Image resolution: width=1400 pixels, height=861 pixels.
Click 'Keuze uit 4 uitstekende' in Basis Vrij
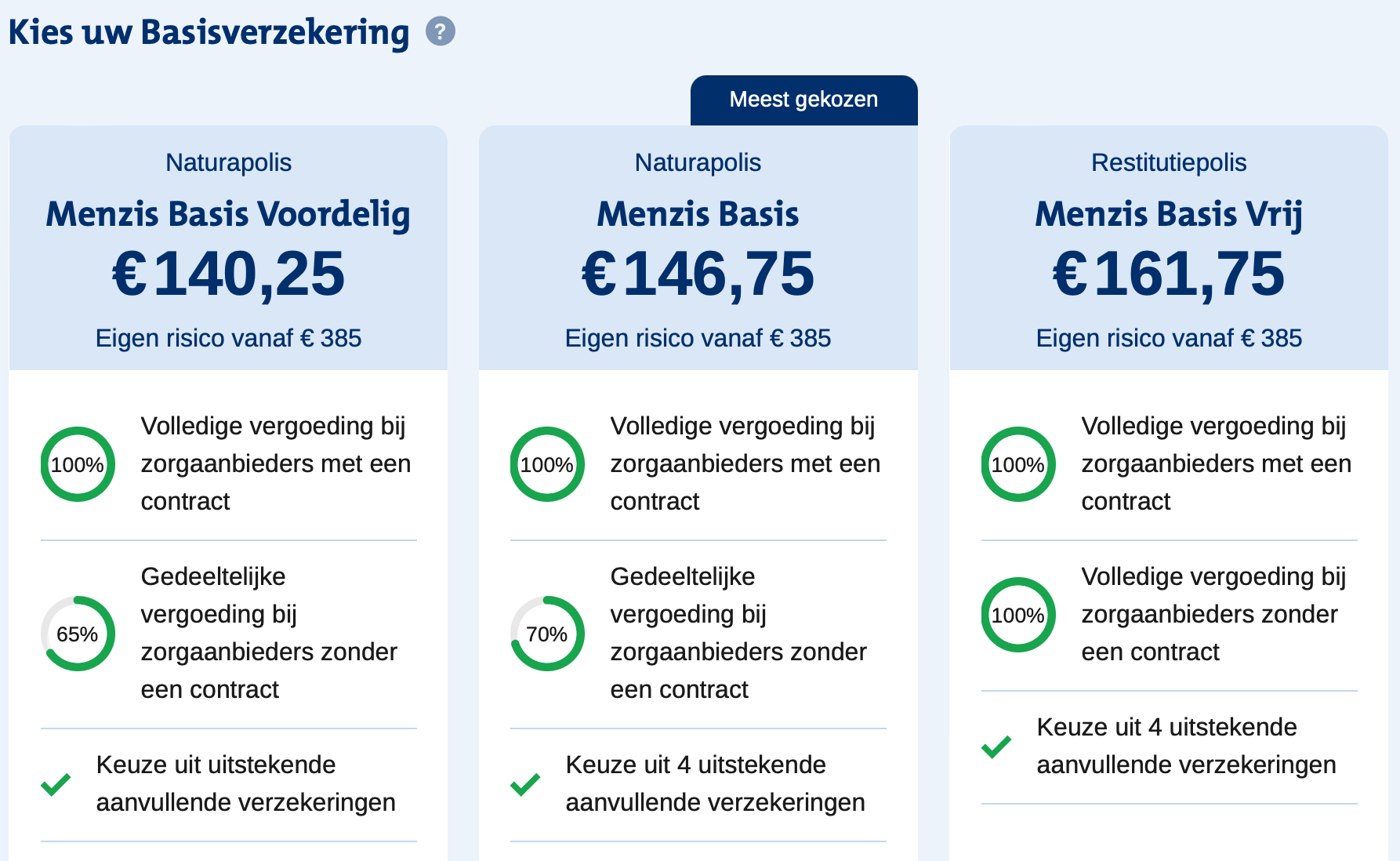point(1166,727)
